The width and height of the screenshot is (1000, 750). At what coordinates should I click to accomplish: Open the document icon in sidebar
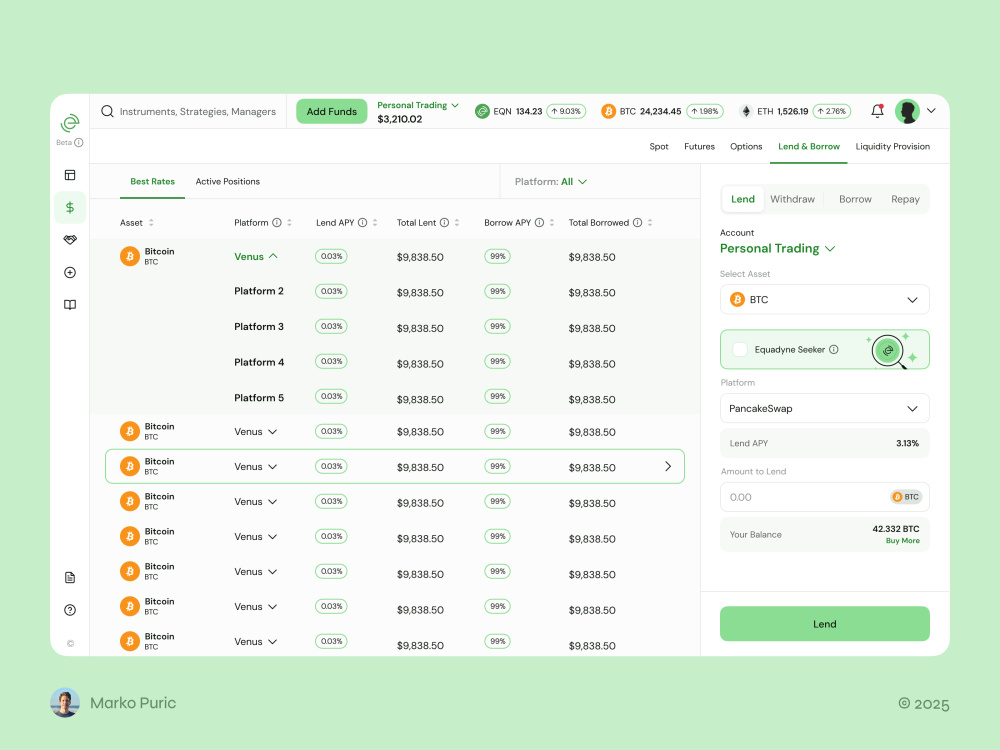(70, 577)
